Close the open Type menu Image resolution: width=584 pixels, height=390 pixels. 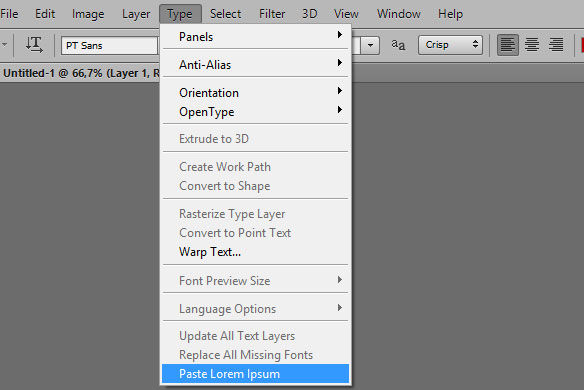click(x=180, y=14)
